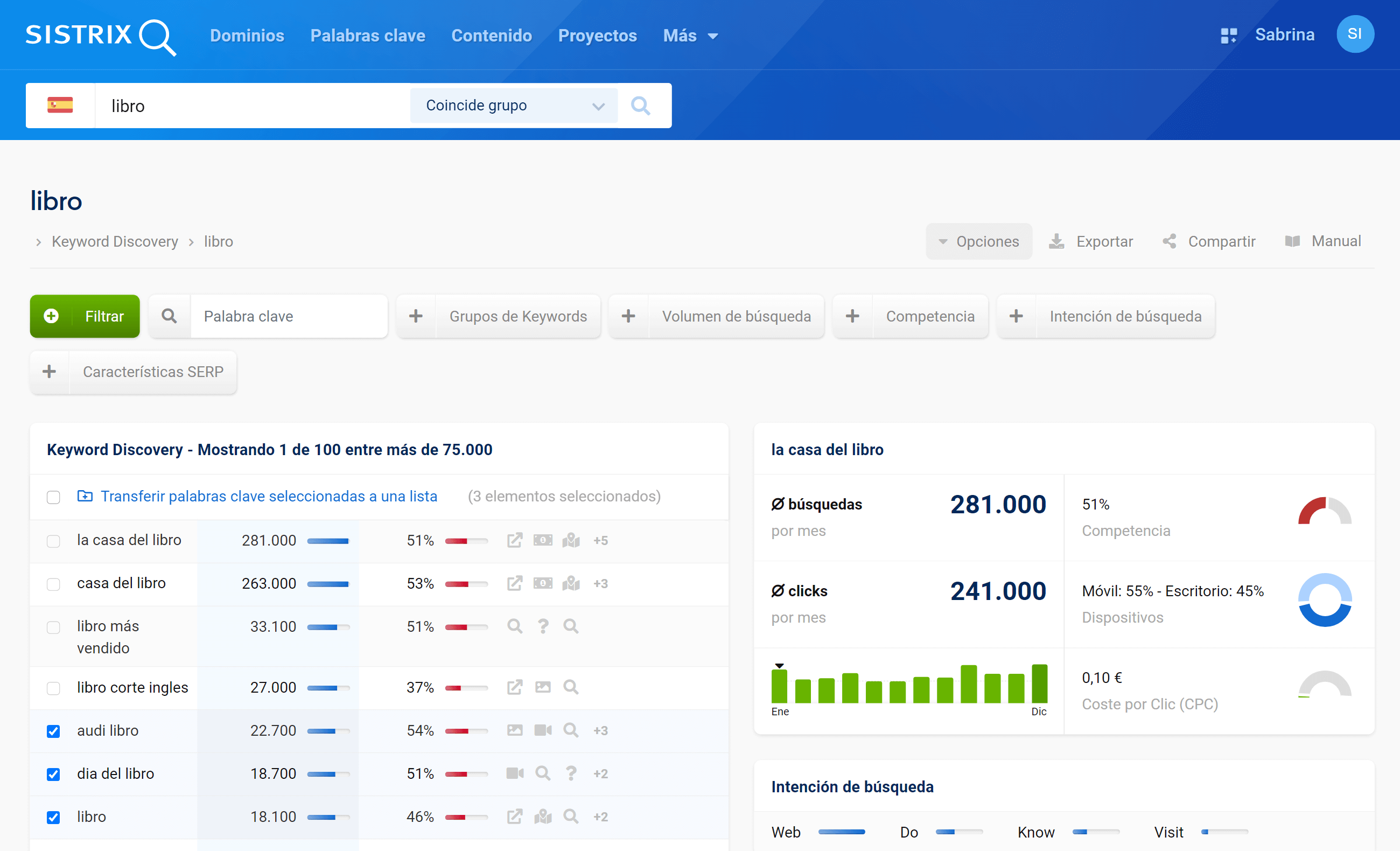
Task: Open the Opciones dropdown
Action: (x=978, y=242)
